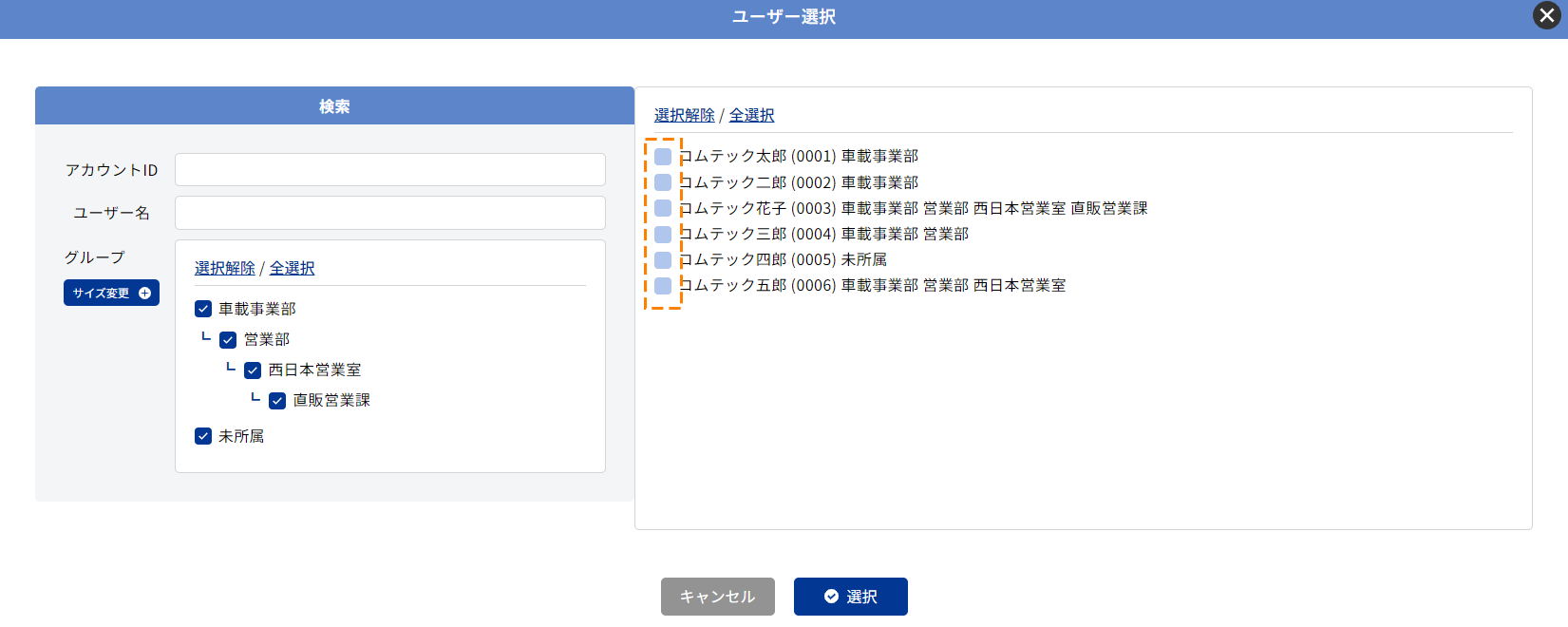
Task: Check the box for コムテック三郎 (0004)
Action: click(663, 235)
